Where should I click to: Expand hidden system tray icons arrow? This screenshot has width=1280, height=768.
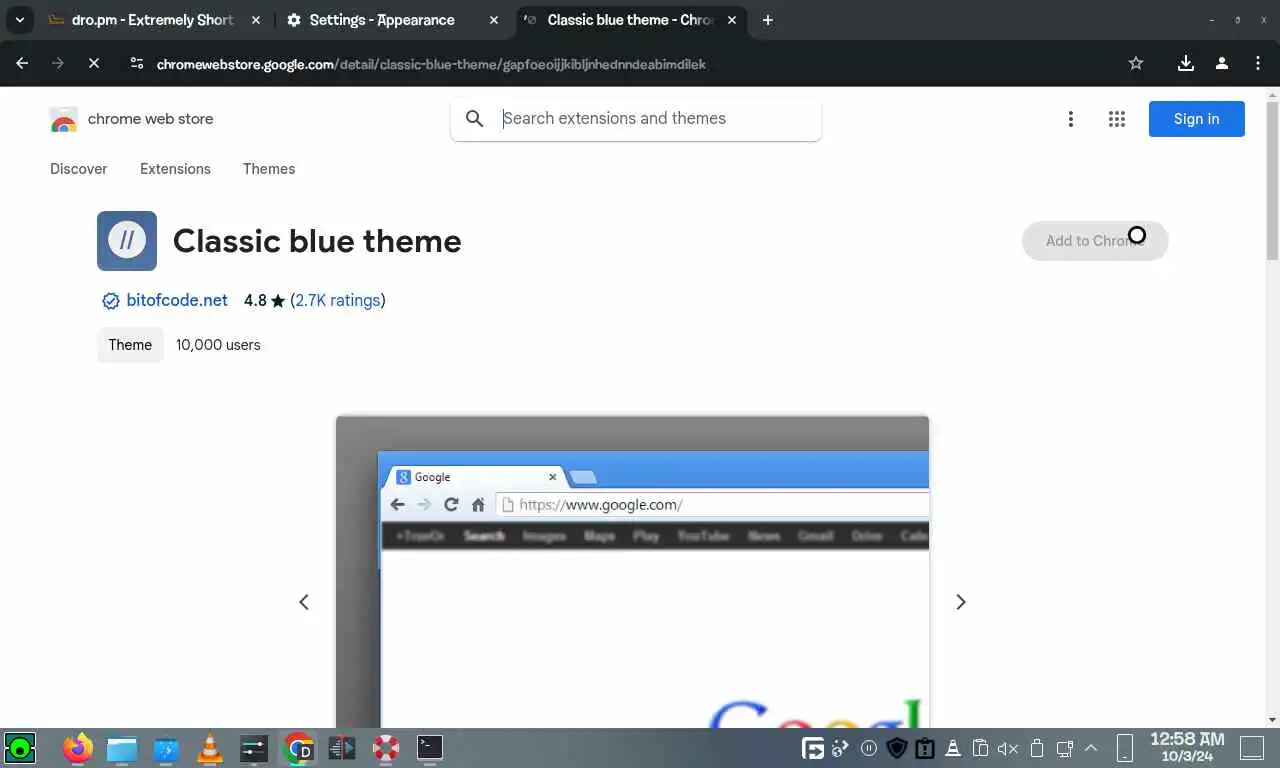(x=1091, y=748)
